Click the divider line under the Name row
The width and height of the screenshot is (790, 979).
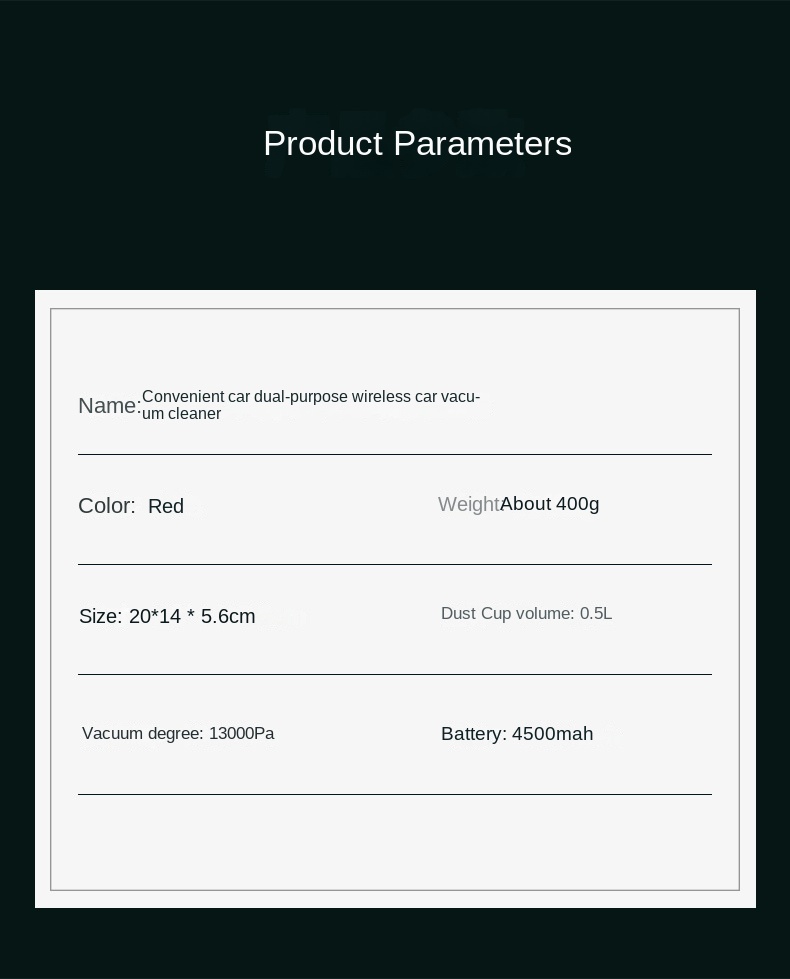click(x=395, y=455)
